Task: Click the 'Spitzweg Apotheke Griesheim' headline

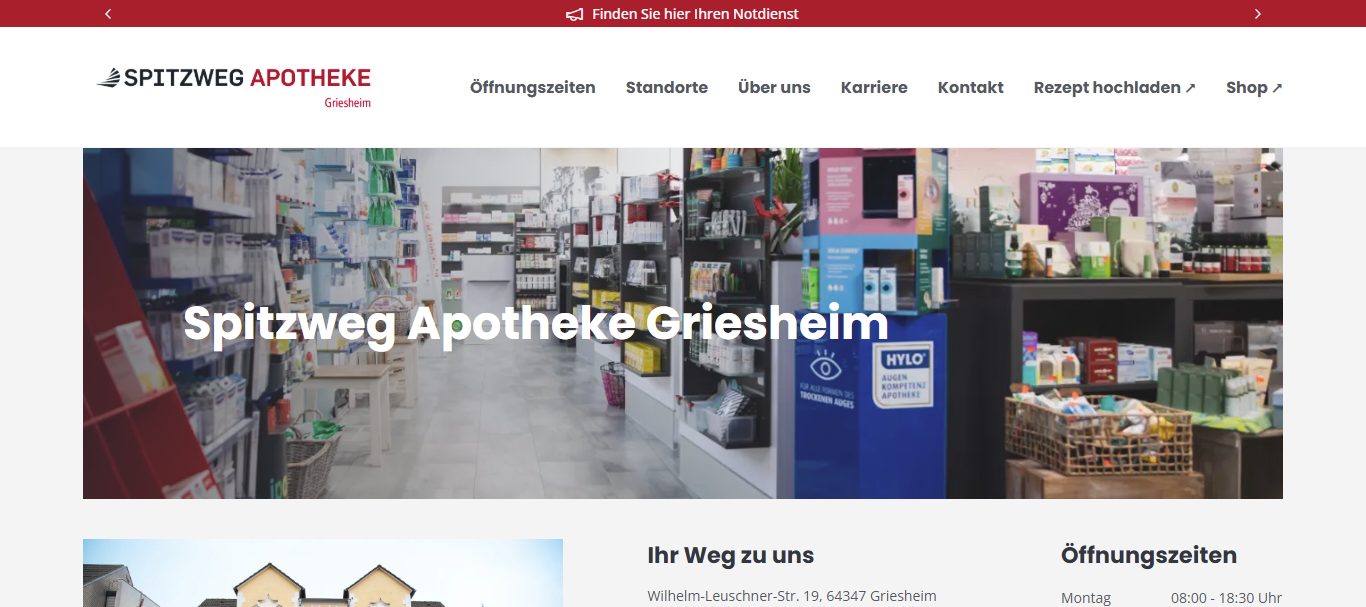Action: (536, 324)
